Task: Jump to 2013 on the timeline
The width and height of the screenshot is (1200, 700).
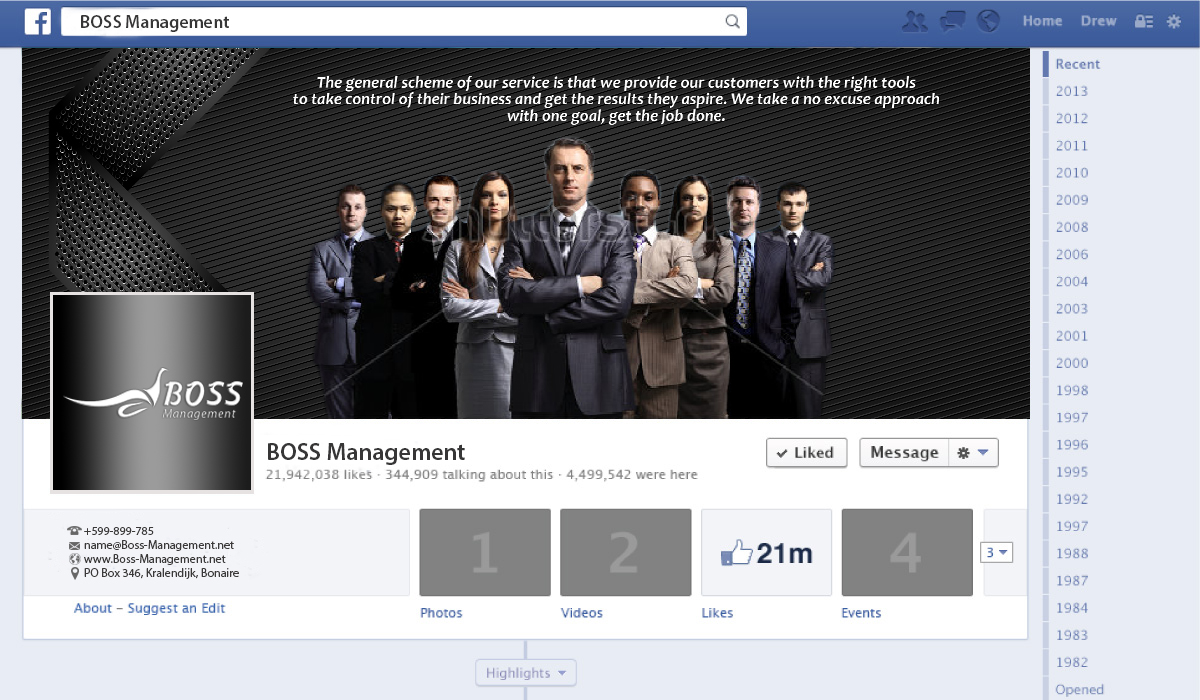Action: (x=1072, y=91)
